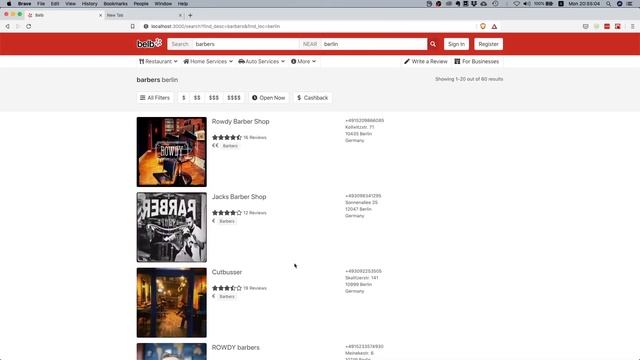Image resolution: width=640 pixels, height=360 pixels.
Task: Open Rowdy Barber Shop listing title
Action: (240, 121)
